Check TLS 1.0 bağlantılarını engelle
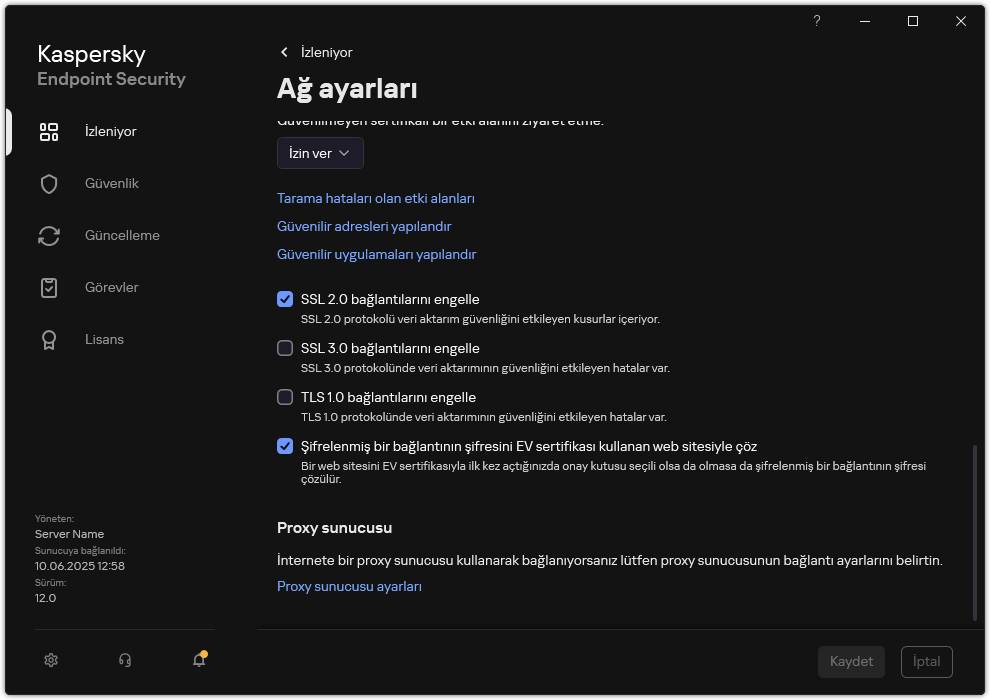The image size is (990, 700). pyautogui.click(x=285, y=397)
